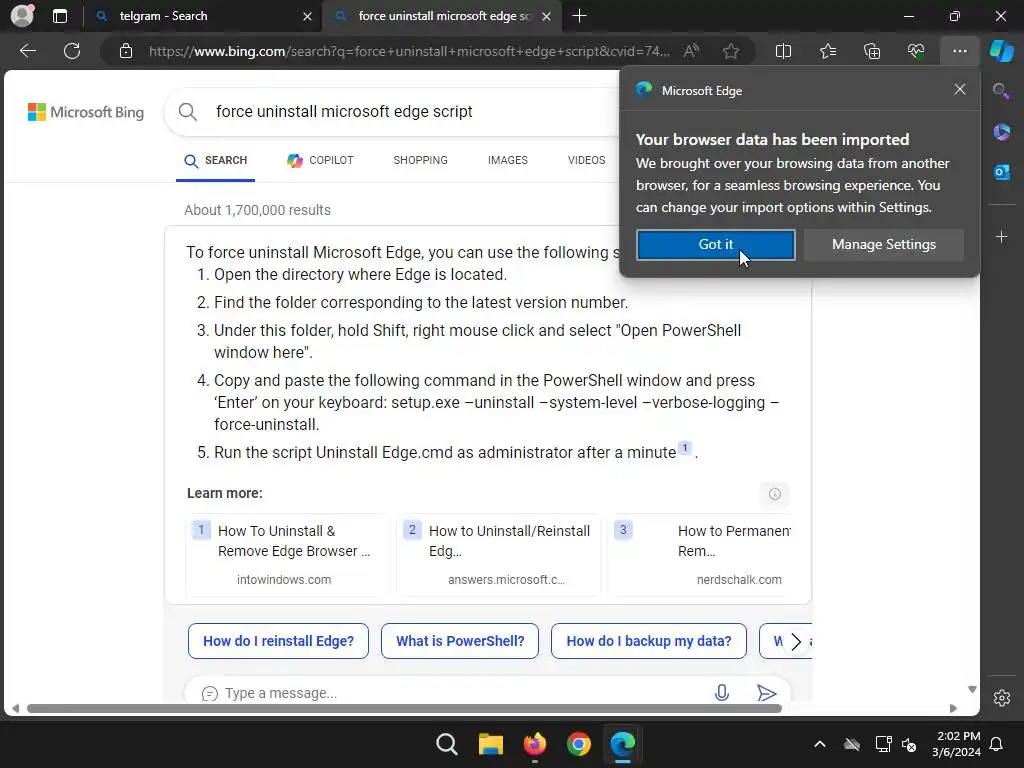
Task: Show hidden tray icons chevron
Action: click(x=820, y=744)
